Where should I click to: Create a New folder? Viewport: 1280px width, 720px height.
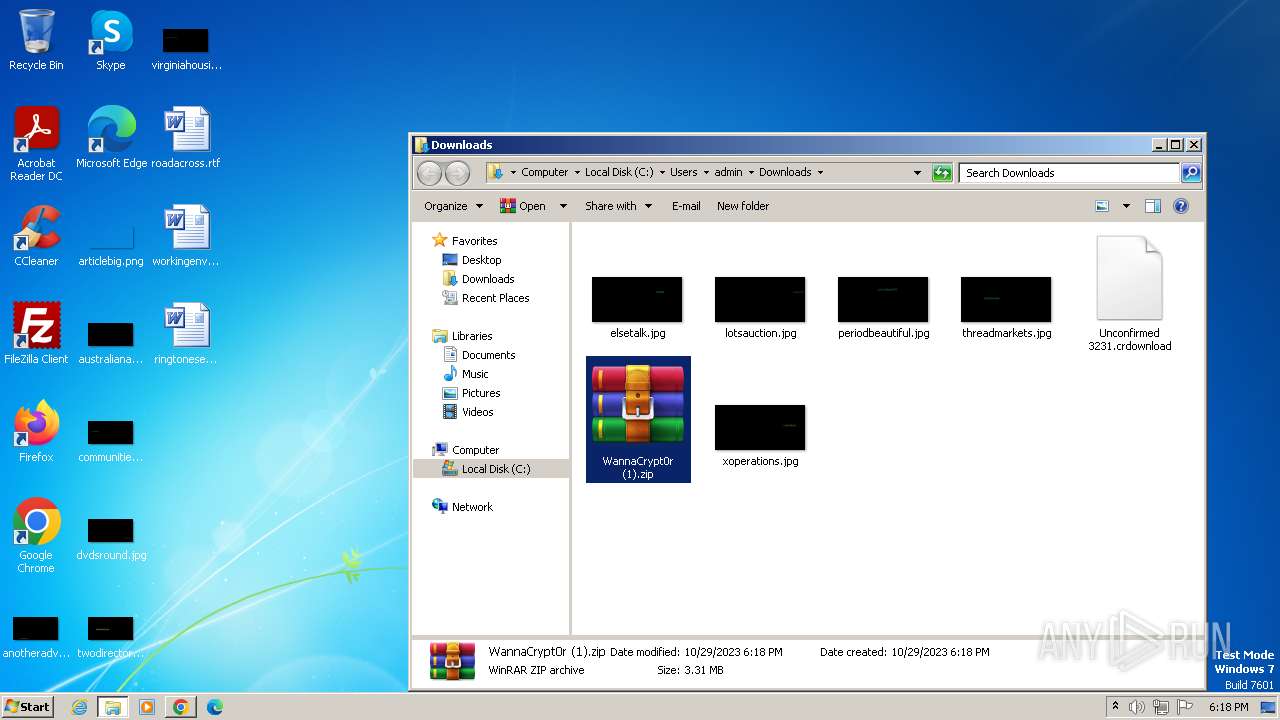[x=743, y=206]
